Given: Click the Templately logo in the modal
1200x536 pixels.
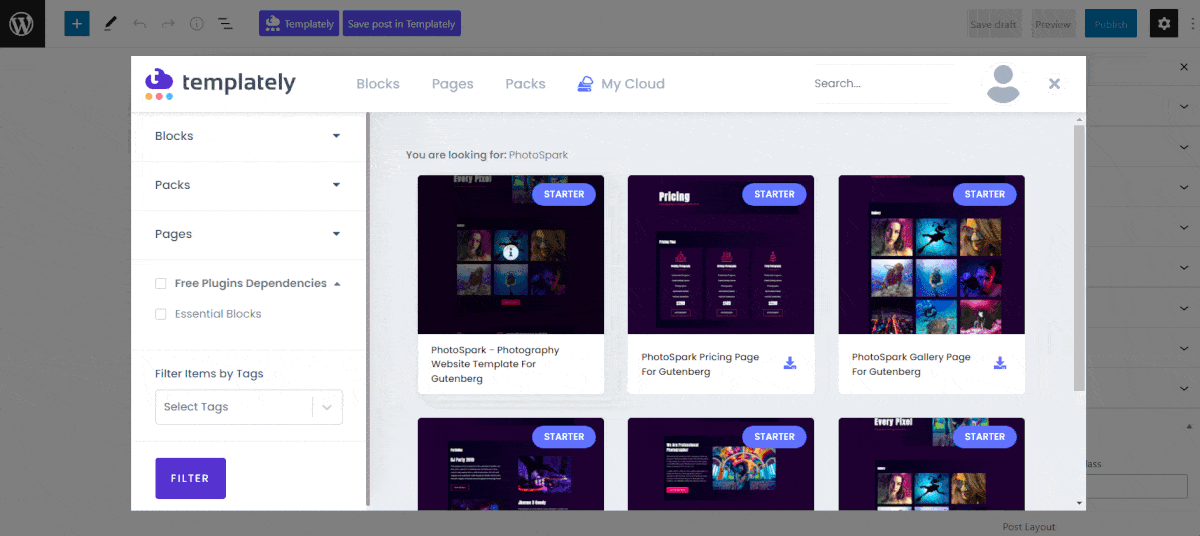Looking at the screenshot, I should pos(220,83).
